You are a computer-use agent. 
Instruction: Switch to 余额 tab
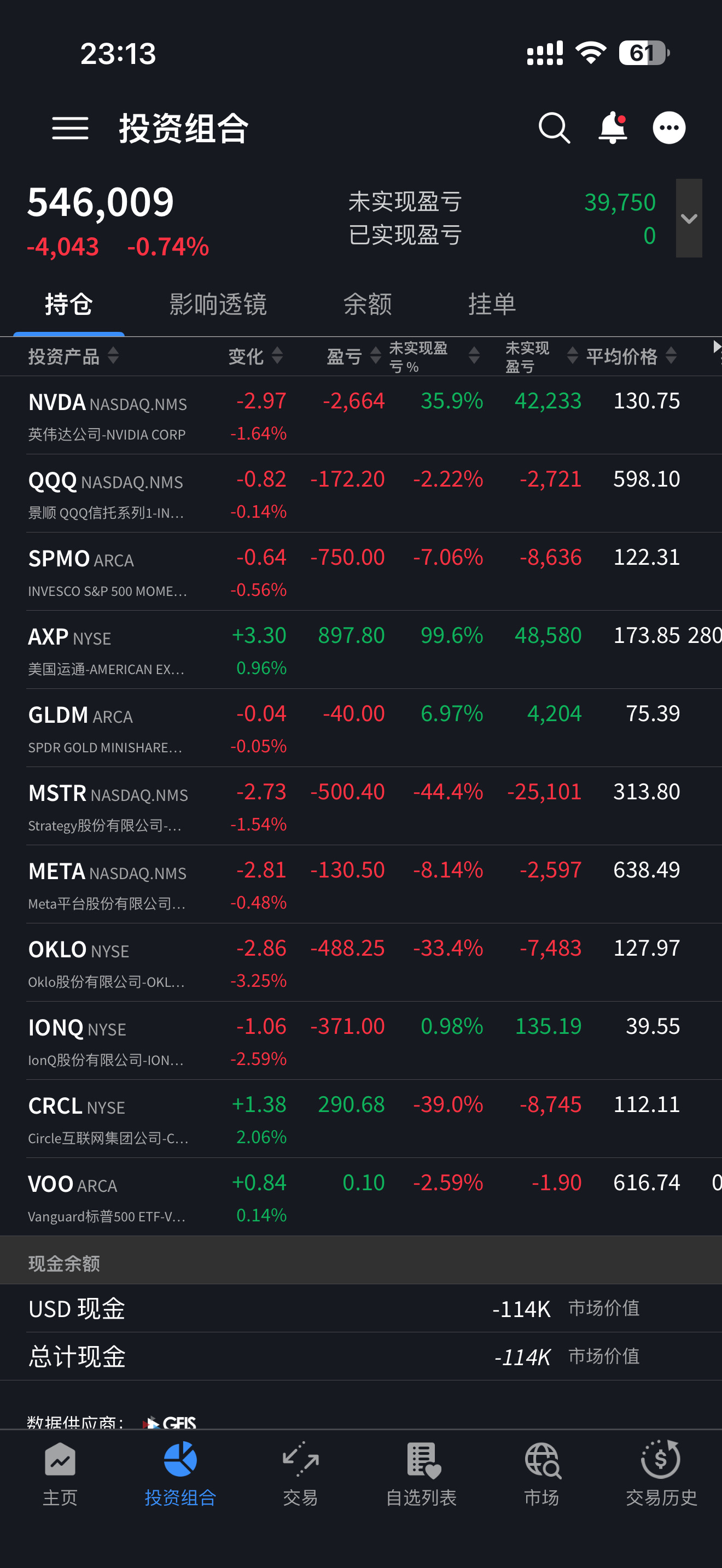[367, 304]
